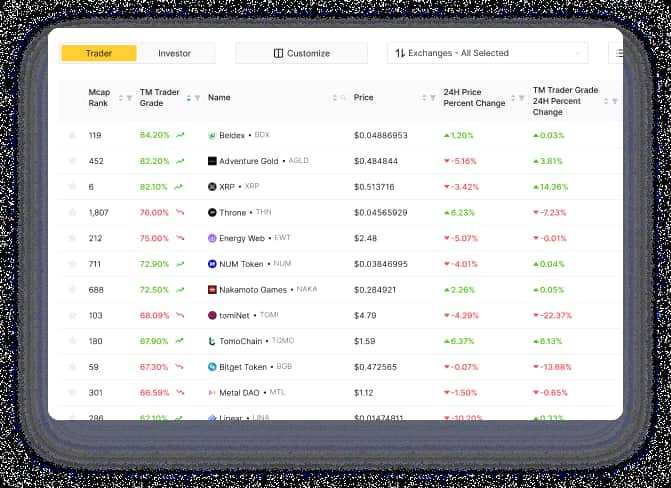Click the 76.00% trader grade for Throne

tap(154, 212)
